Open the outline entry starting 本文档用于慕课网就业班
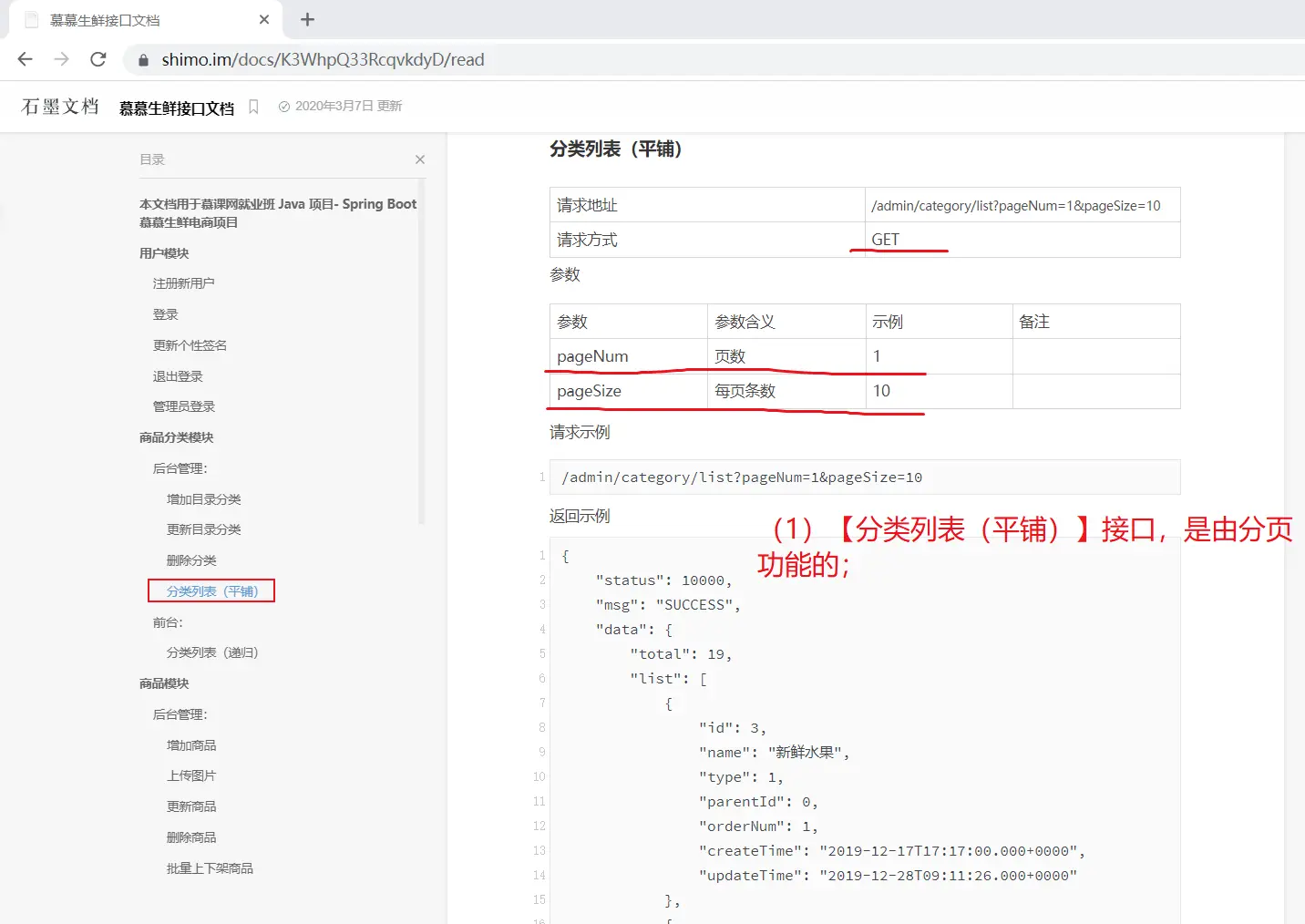The width and height of the screenshot is (1305, 924). (278, 213)
